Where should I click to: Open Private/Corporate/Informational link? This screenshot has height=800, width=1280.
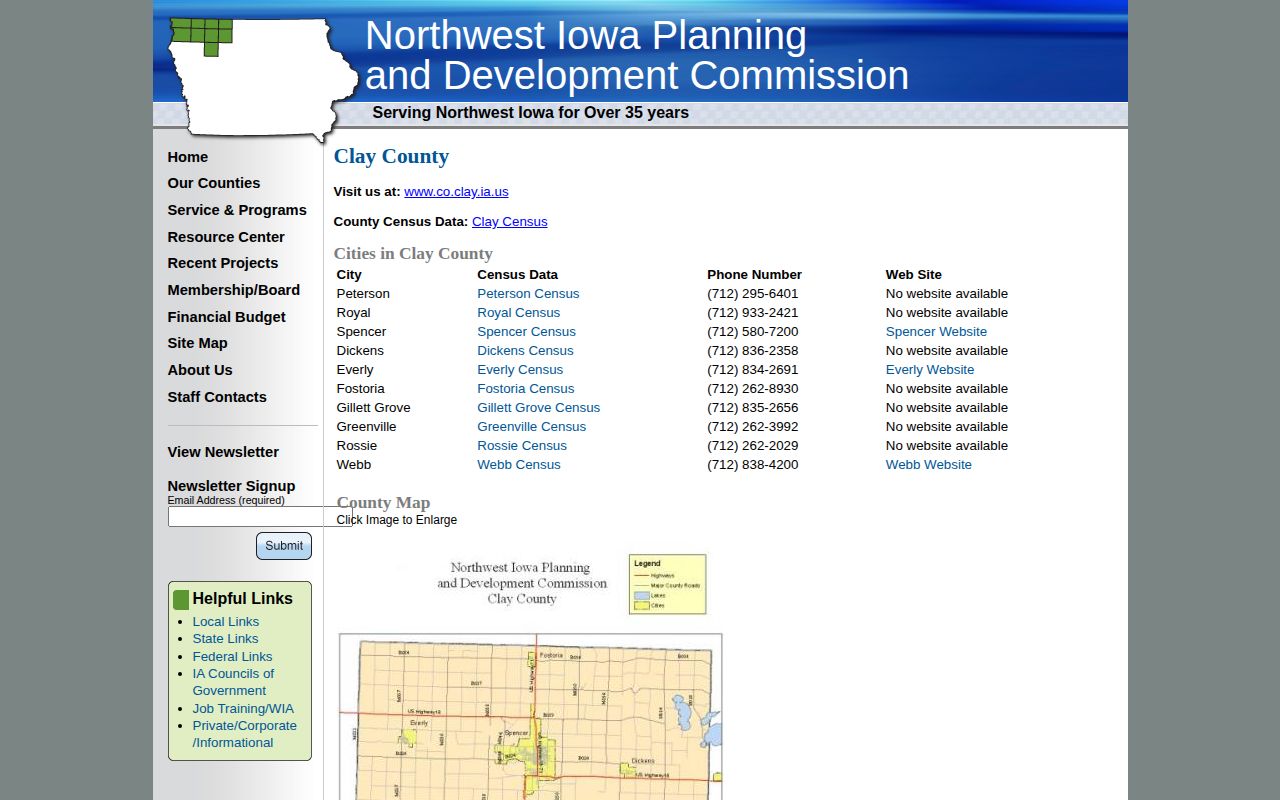(245, 734)
